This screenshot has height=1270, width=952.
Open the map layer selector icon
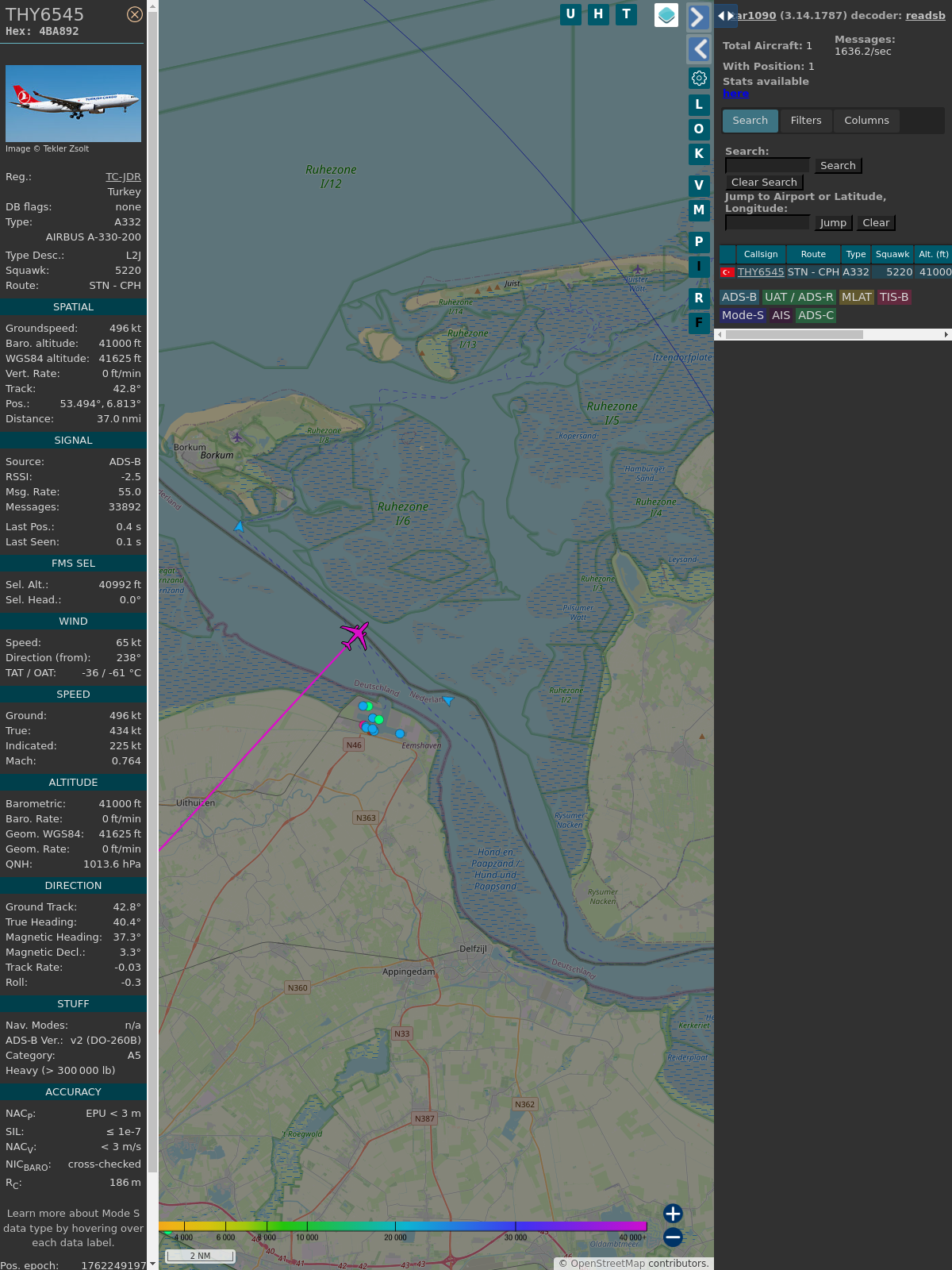666,15
